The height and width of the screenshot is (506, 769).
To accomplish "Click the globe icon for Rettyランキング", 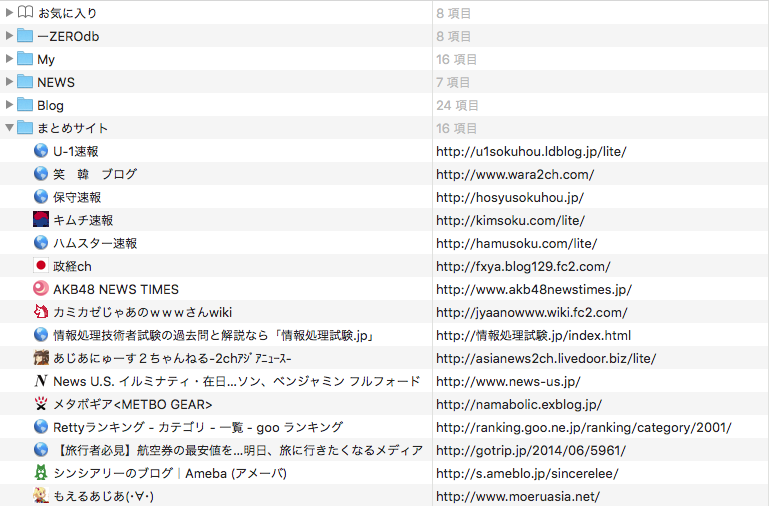I will tap(41, 427).
